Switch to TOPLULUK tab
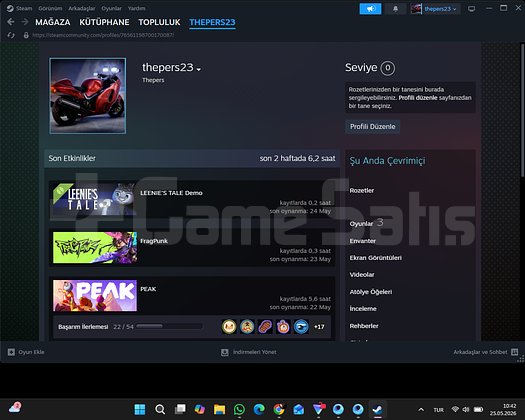The image size is (525, 420). coord(159,22)
